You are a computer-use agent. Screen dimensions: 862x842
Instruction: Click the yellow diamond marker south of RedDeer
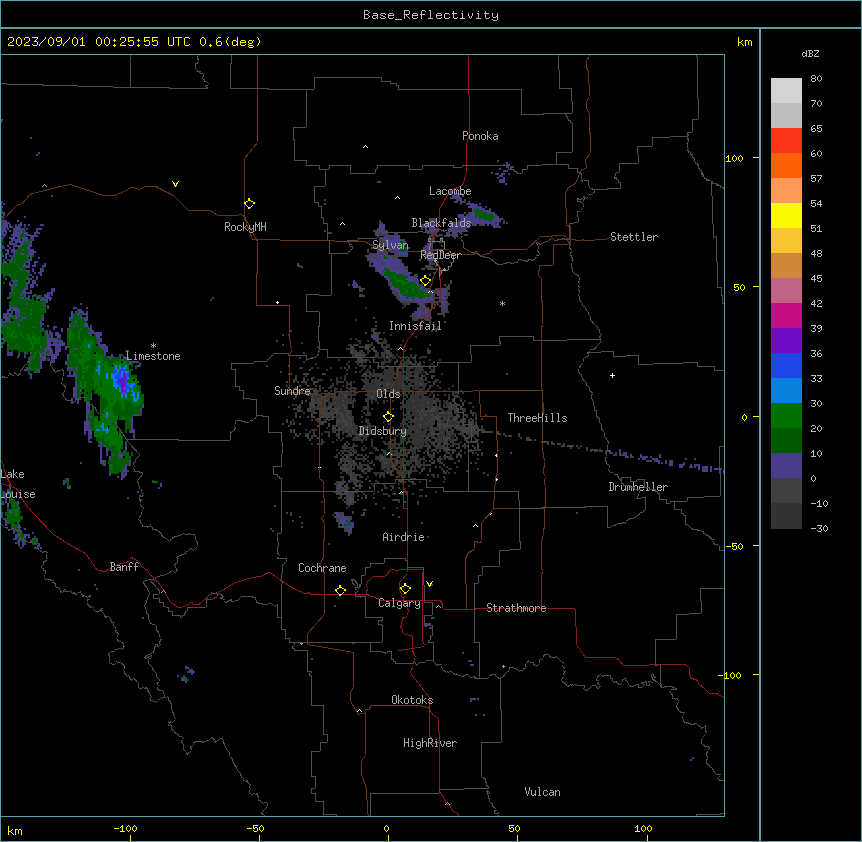[425, 281]
